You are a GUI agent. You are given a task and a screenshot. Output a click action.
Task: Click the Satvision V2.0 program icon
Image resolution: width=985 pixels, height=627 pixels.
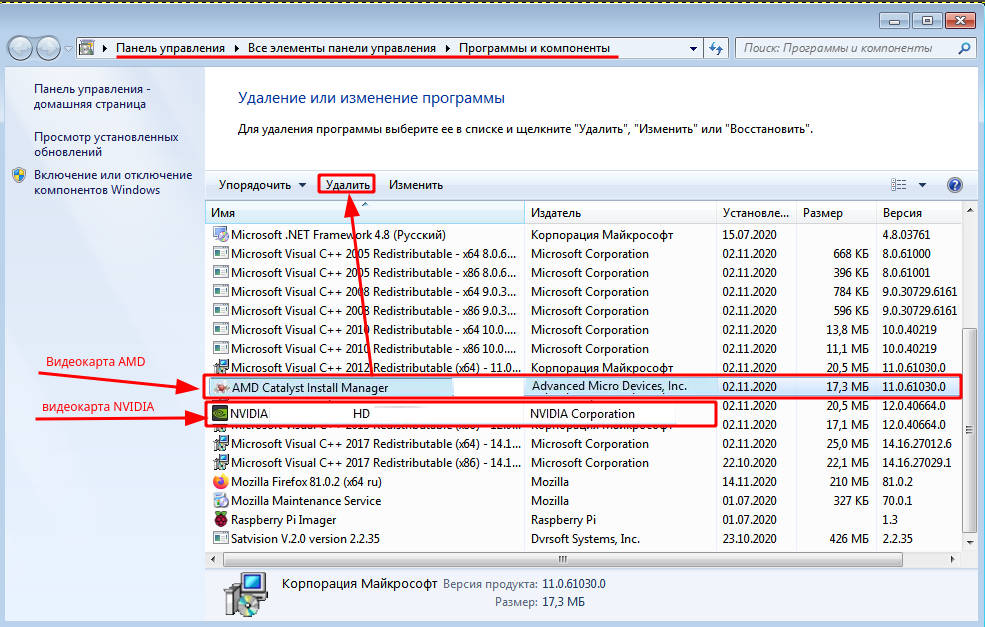[x=221, y=539]
